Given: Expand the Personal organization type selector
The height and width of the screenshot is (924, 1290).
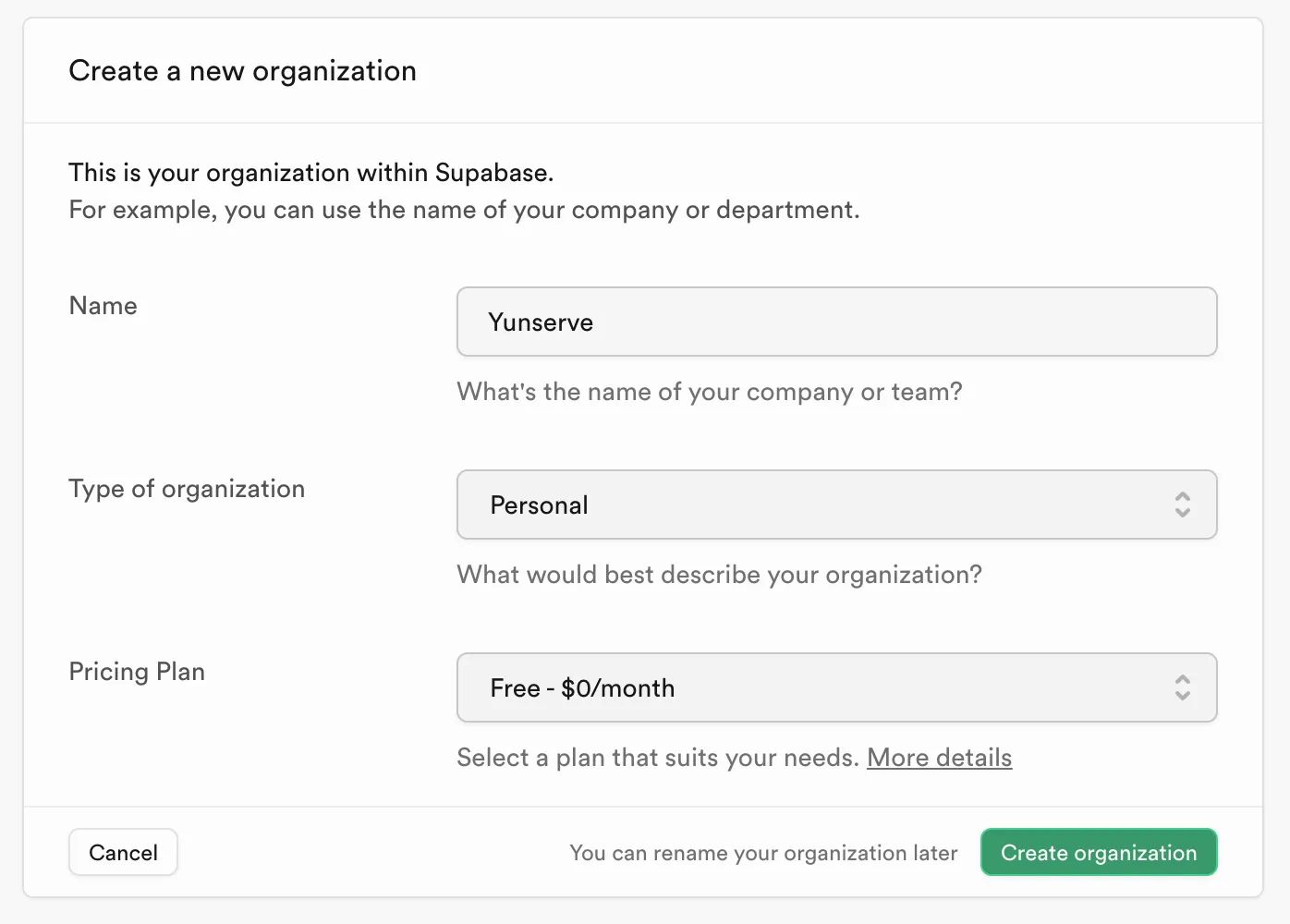Looking at the screenshot, I should 836,505.
